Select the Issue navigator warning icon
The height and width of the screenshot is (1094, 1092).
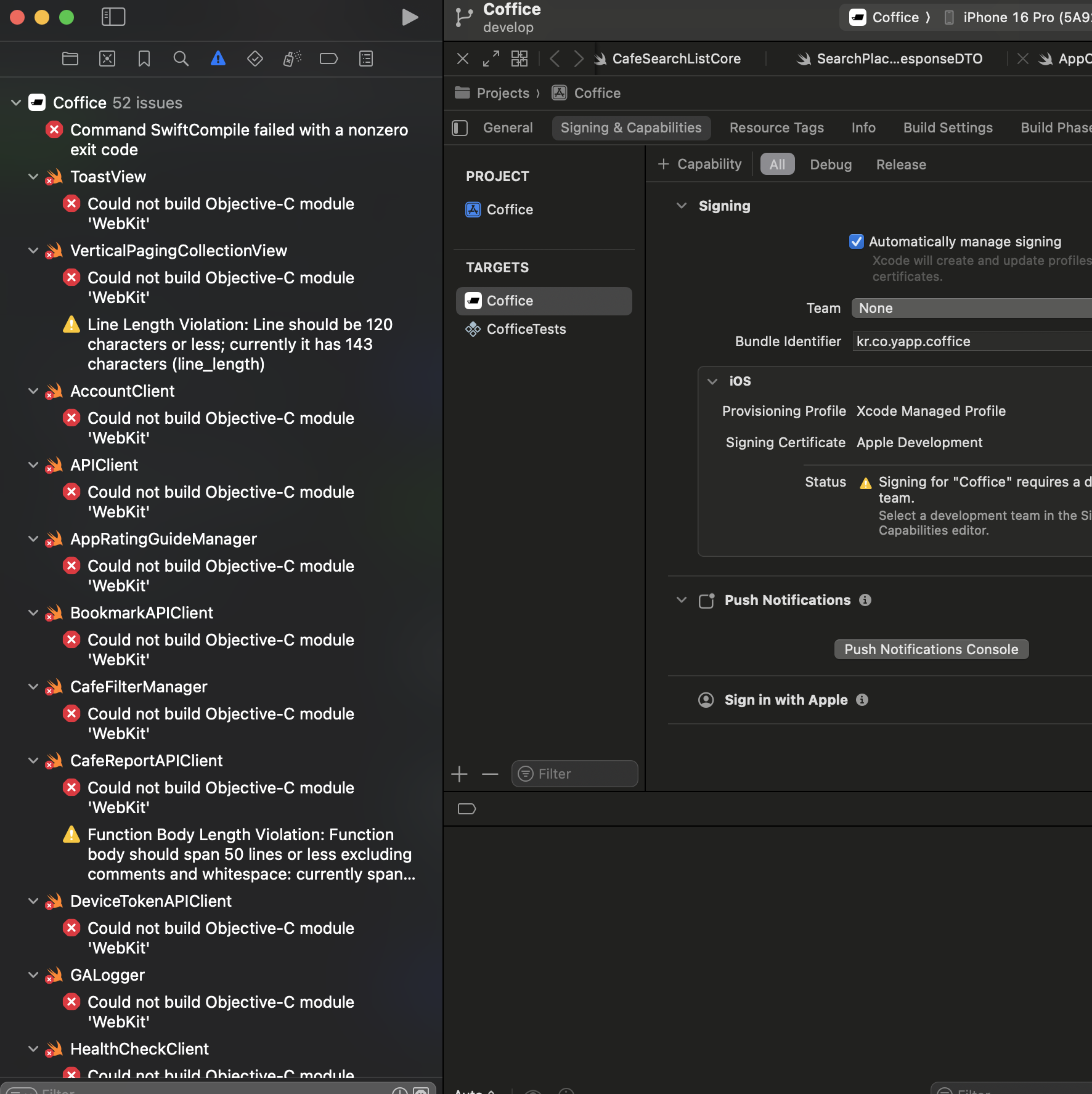pos(218,59)
